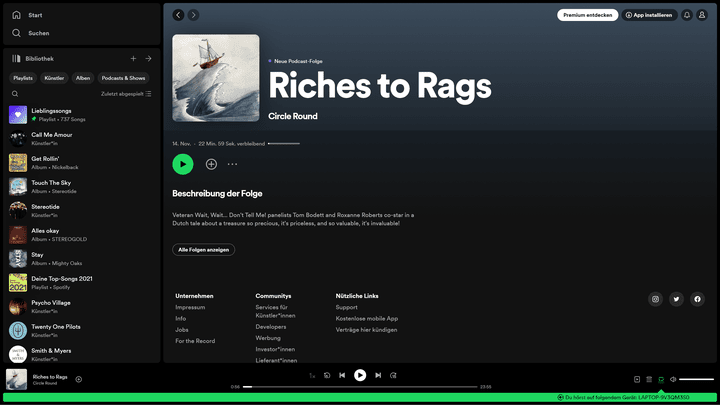The height and width of the screenshot is (405, 720).
Task: Go to previous track
Action: [x=342, y=375]
